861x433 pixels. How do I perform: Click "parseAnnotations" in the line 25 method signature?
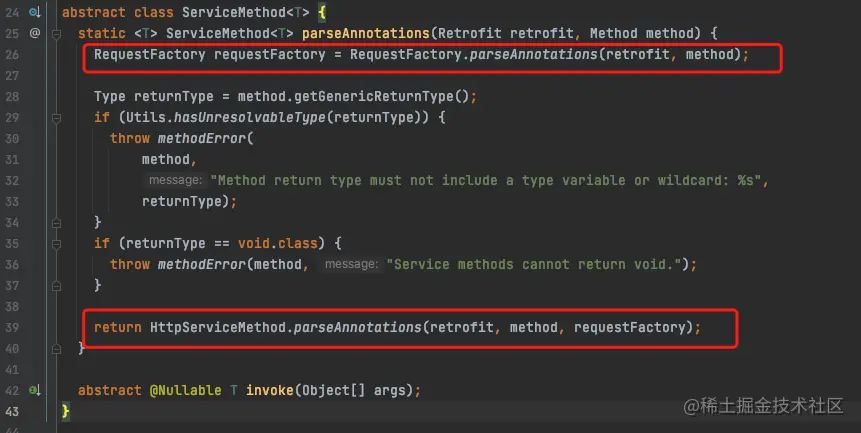coord(366,33)
